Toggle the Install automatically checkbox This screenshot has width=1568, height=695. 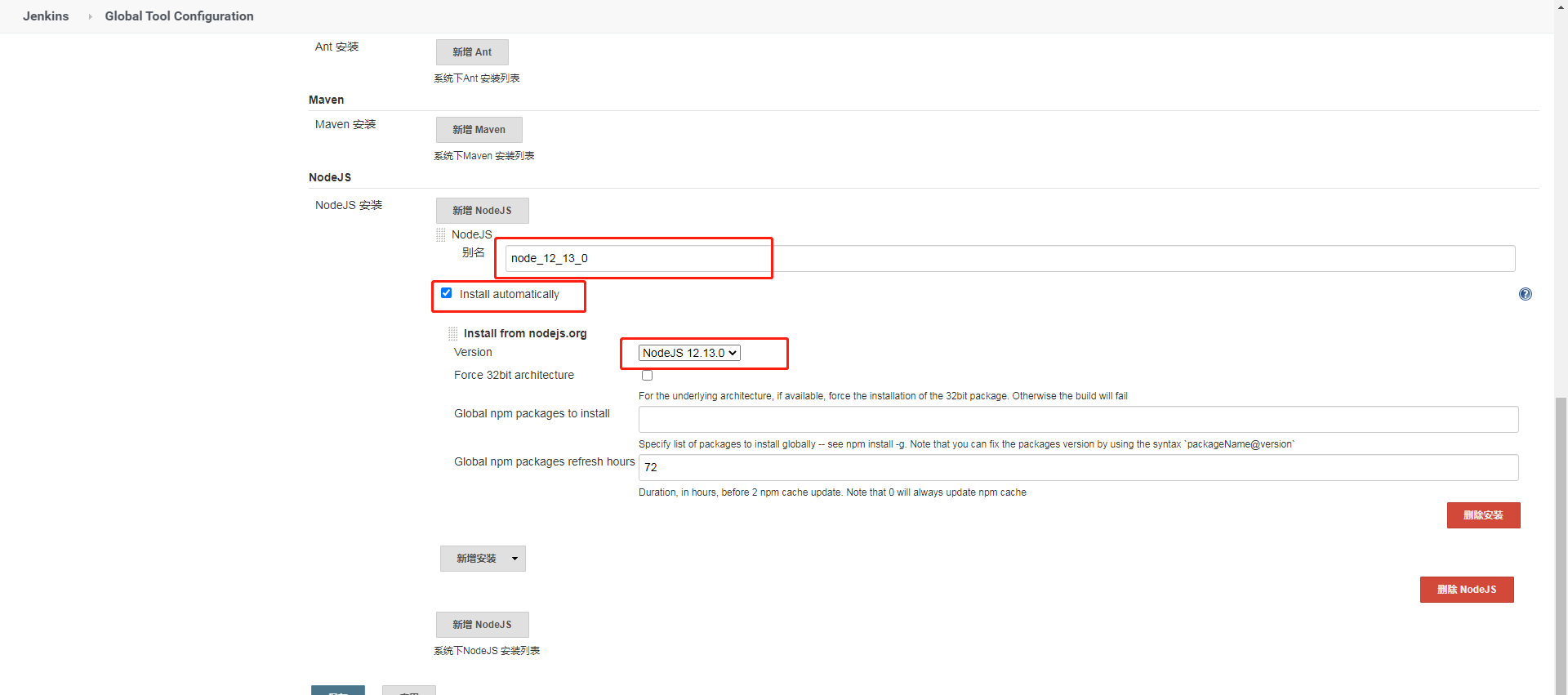pos(446,293)
